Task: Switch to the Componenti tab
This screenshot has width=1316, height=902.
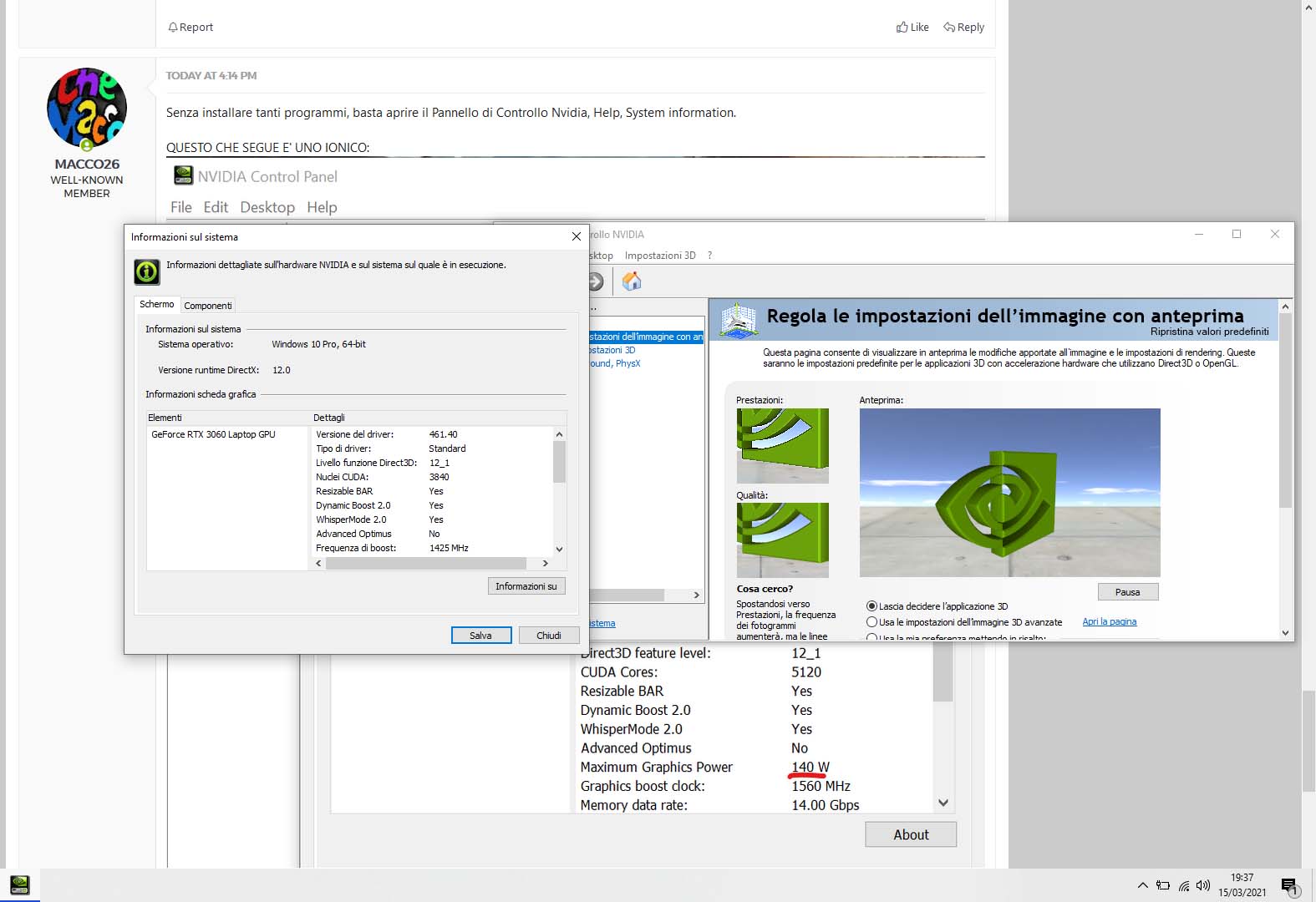Action: click(208, 306)
